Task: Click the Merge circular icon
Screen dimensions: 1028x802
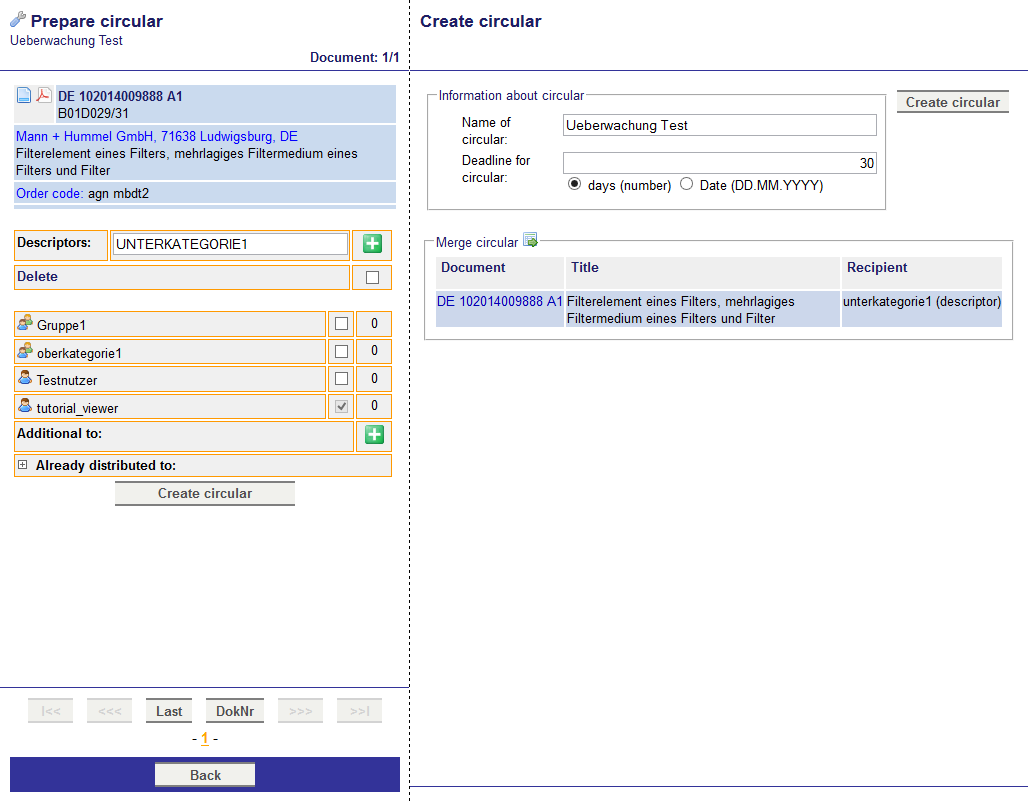Action: [530, 240]
